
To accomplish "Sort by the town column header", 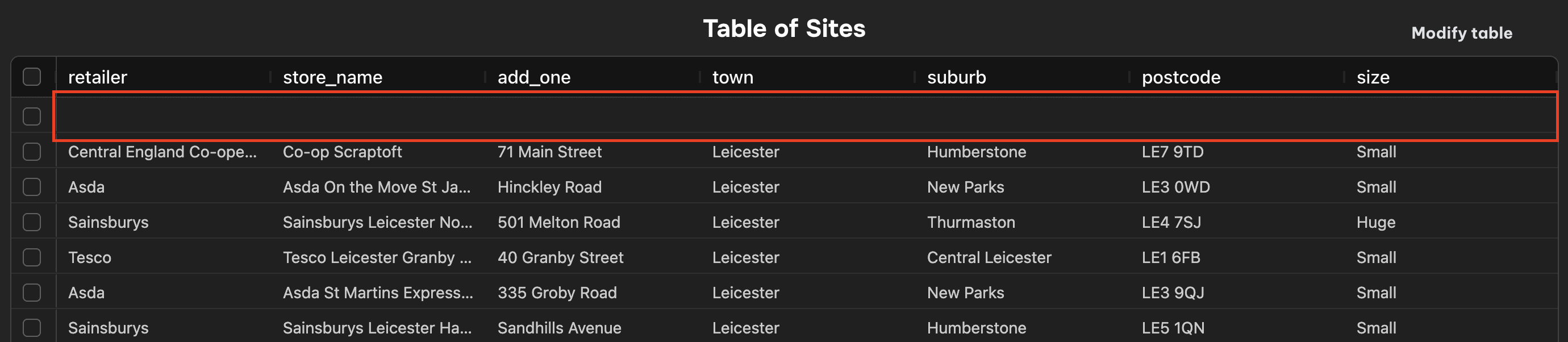I will pyautogui.click(x=733, y=77).
